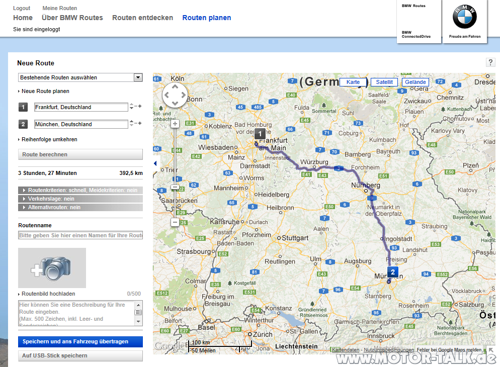The width and height of the screenshot is (500, 367).
Task: Switch map view to Gelände
Action: tap(415, 82)
